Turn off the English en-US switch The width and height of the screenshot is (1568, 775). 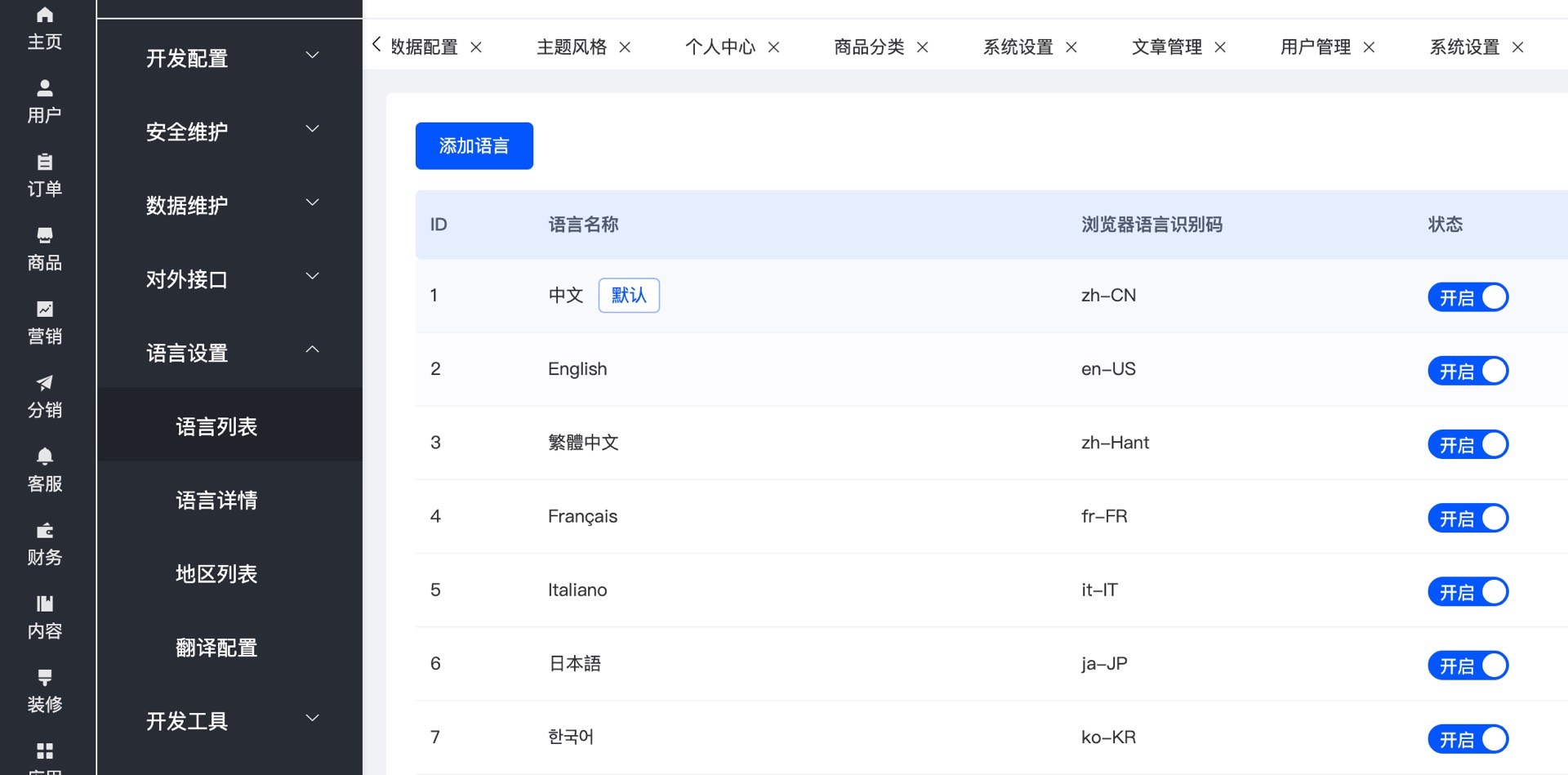(x=1468, y=371)
